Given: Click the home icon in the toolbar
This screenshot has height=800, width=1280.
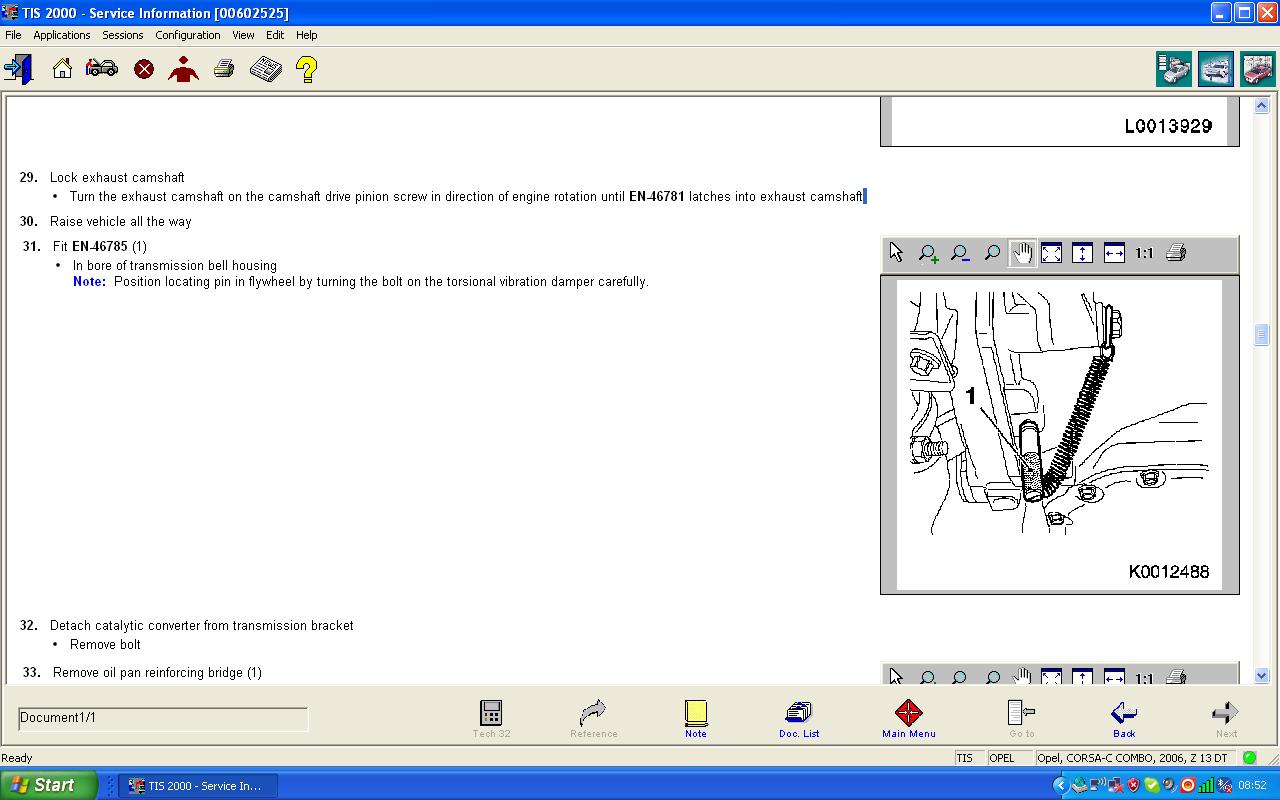Looking at the screenshot, I should click(x=62, y=69).
